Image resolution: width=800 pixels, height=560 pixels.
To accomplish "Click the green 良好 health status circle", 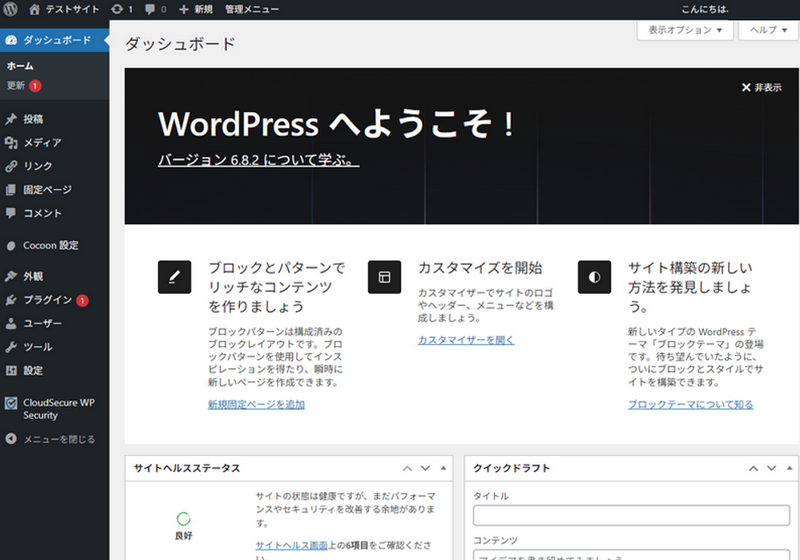I will (x=183, y=519).
